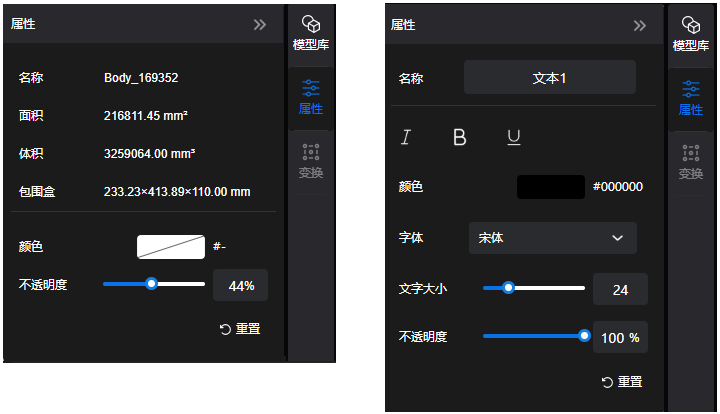This screenshot has height=414, width=720.
Task: Select 属性 tab beside the Body_169352 panel
Action: pyautogui.click(x=311, y=97)
